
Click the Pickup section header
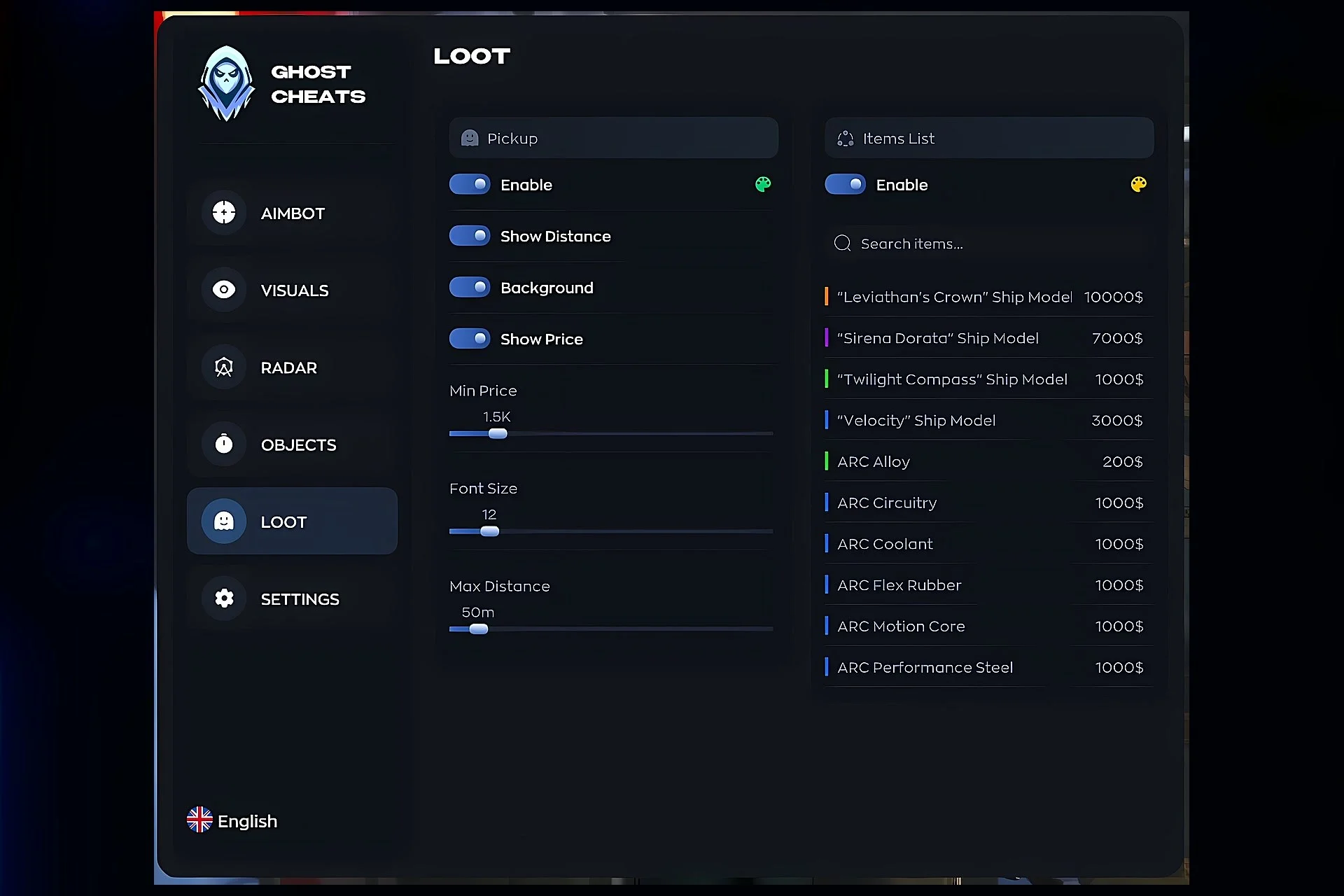(614, 138)
